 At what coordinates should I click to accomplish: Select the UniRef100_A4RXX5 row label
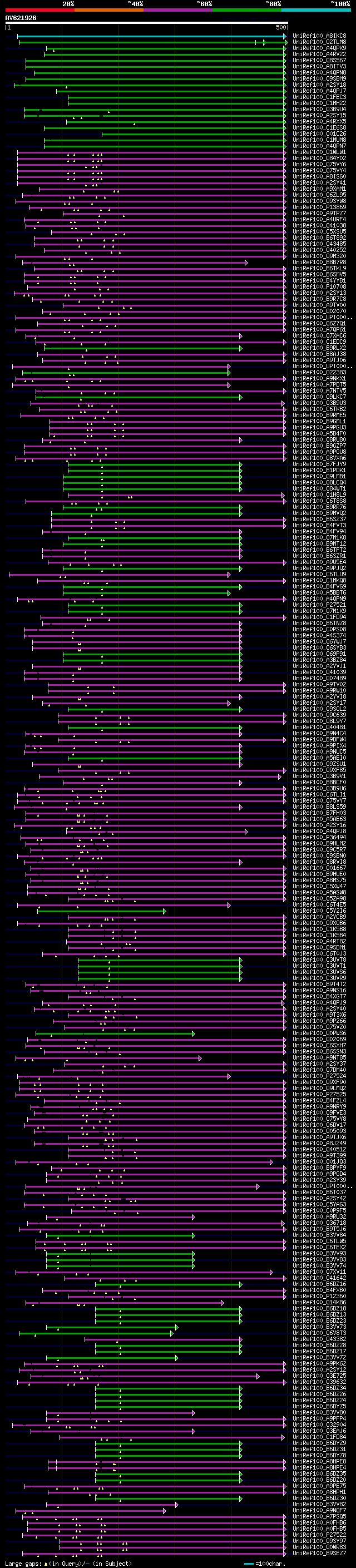point(319,121)
